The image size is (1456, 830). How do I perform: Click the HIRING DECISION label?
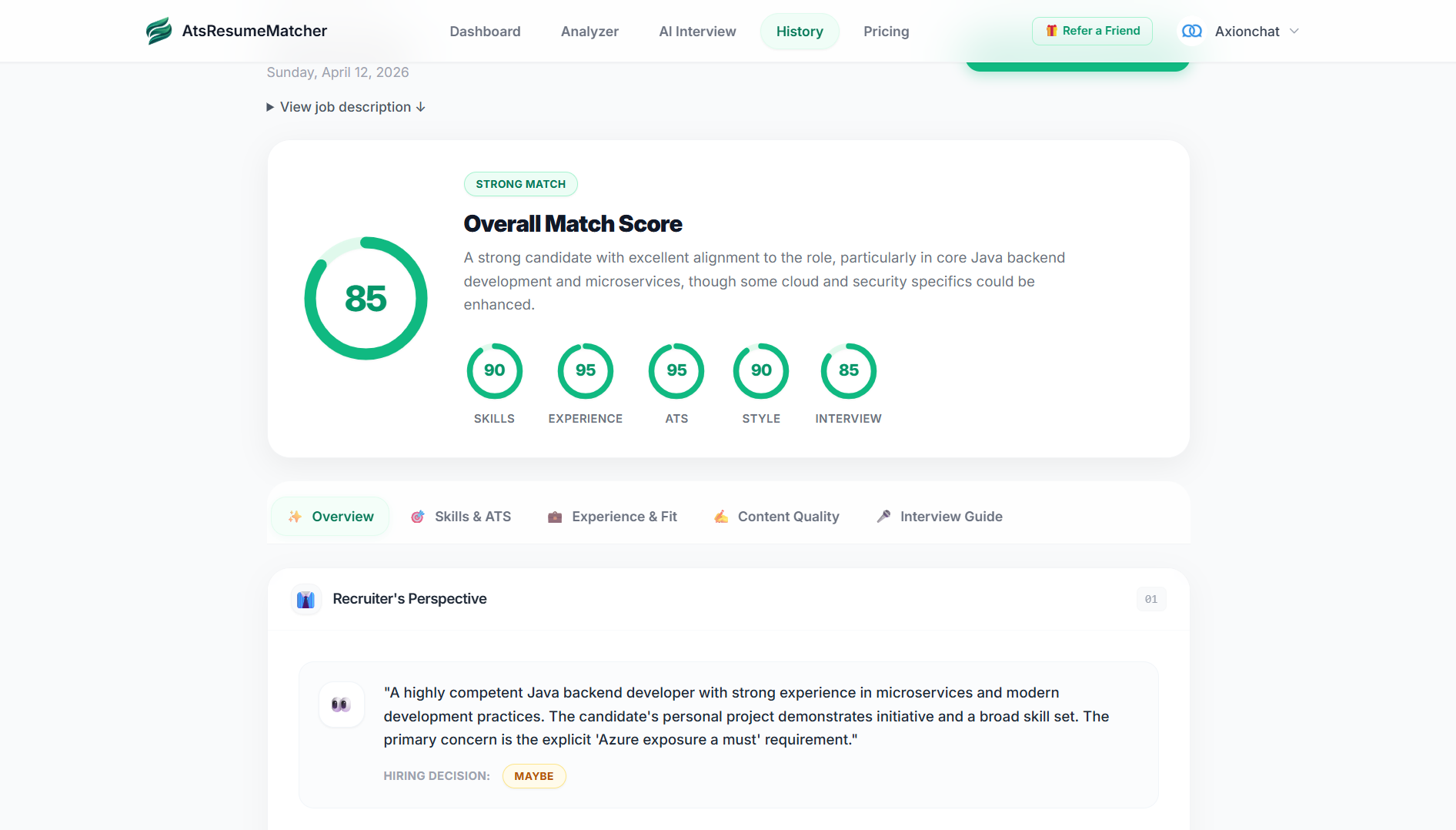(436, 776)
